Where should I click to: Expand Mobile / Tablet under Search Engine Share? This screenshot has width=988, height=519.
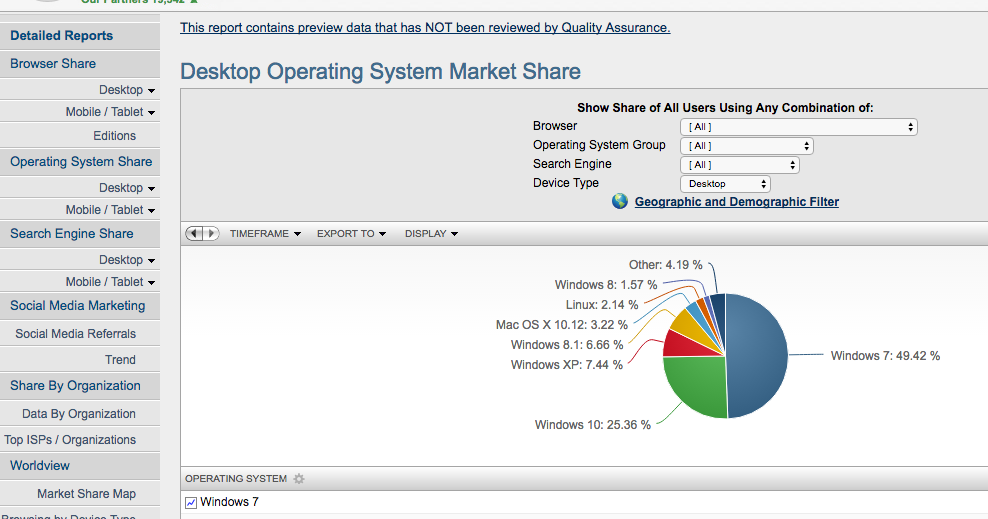(110, 282)
